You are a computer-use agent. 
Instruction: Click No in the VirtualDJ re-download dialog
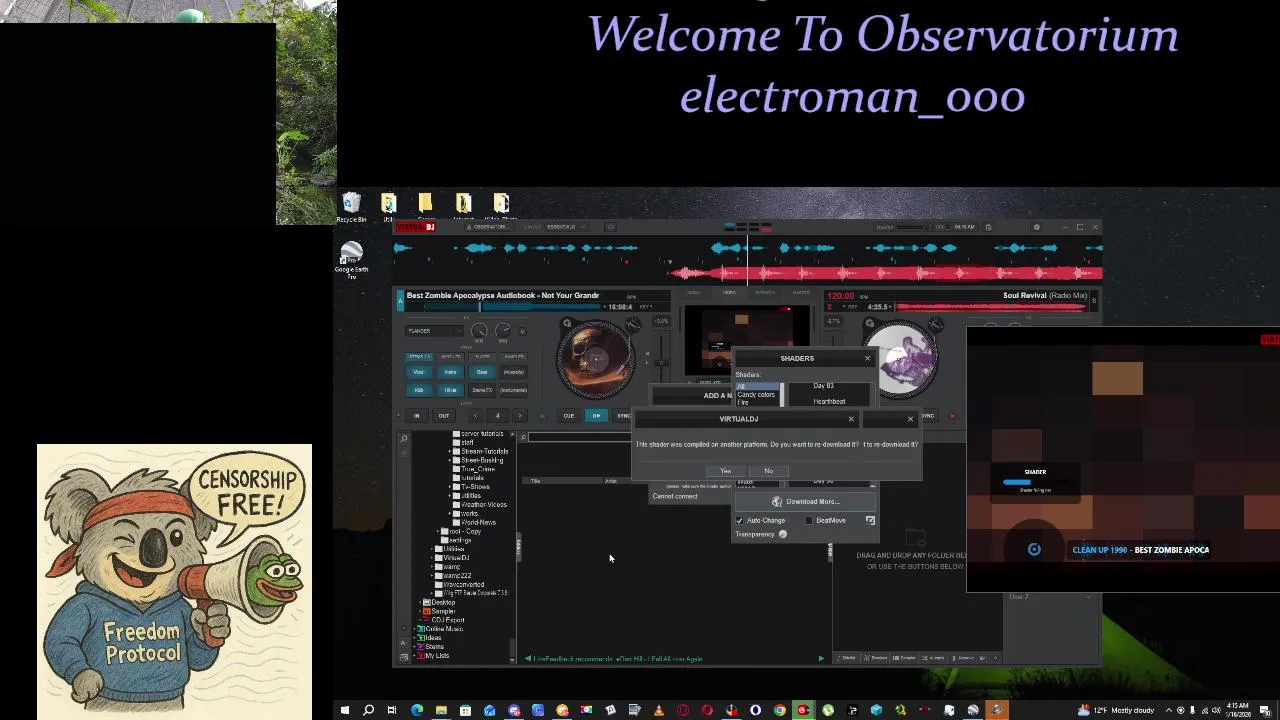(x=768, y=471)
